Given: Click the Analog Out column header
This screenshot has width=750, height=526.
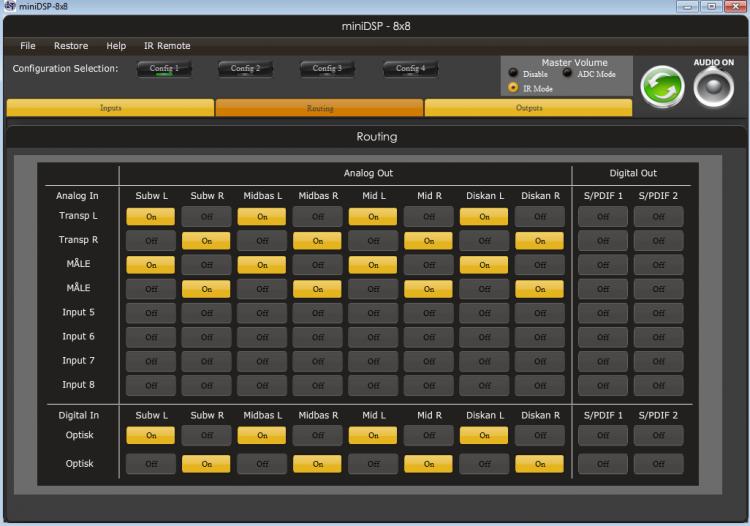Looking at the screenshot, I should pos(368,173).
